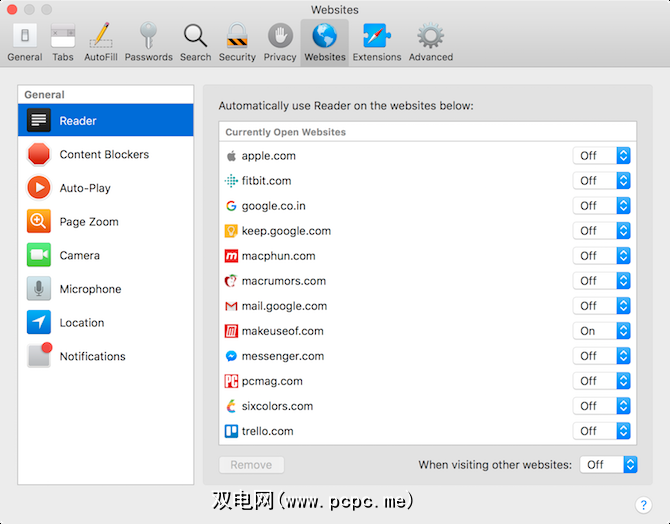670x524 pixels.
Task: Select Auto-Play label in sidebar
Action: [x=85, y=188]
